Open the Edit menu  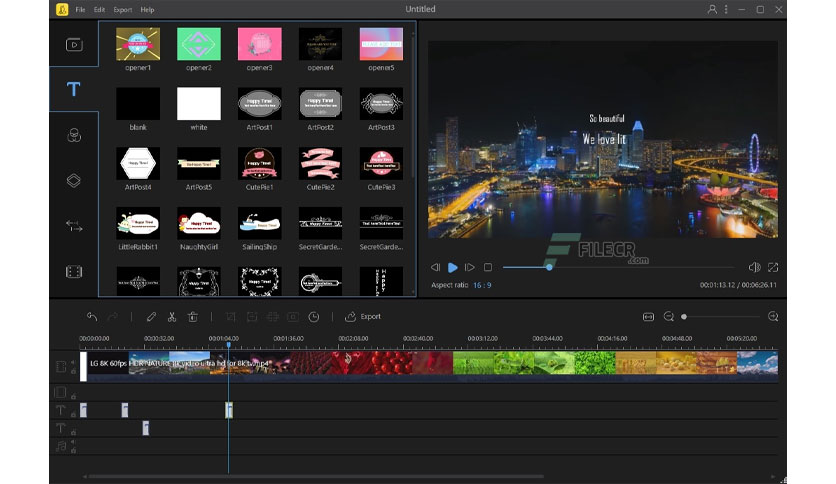point(99,10)
